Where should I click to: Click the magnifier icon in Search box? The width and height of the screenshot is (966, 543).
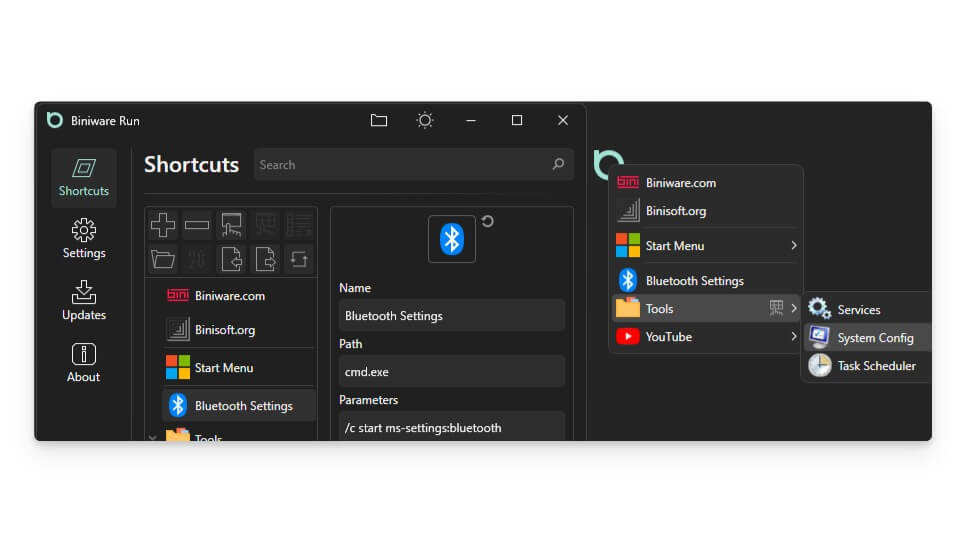[x=558, y=164]
